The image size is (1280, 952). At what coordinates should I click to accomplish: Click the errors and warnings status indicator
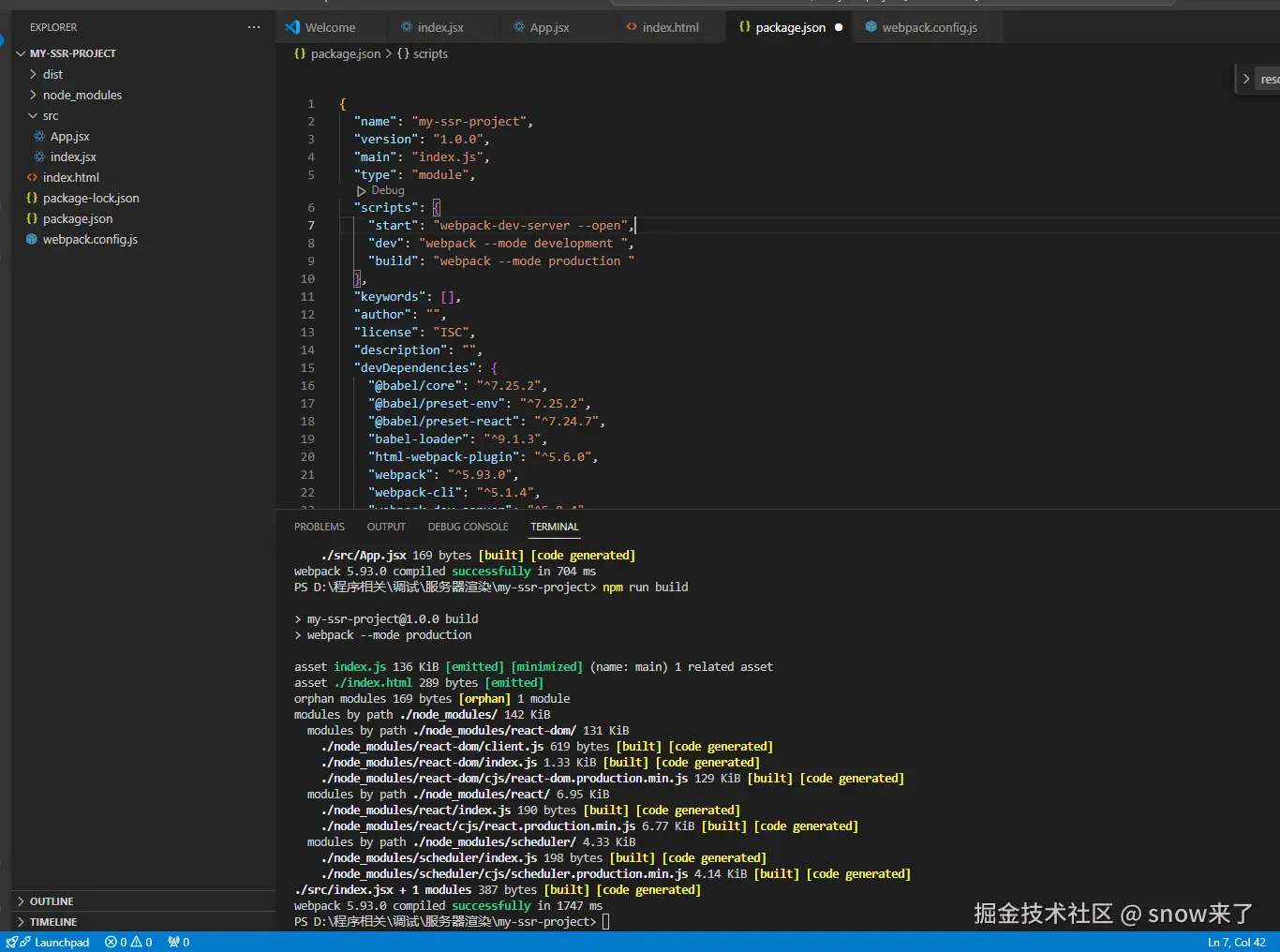[128, 942]
